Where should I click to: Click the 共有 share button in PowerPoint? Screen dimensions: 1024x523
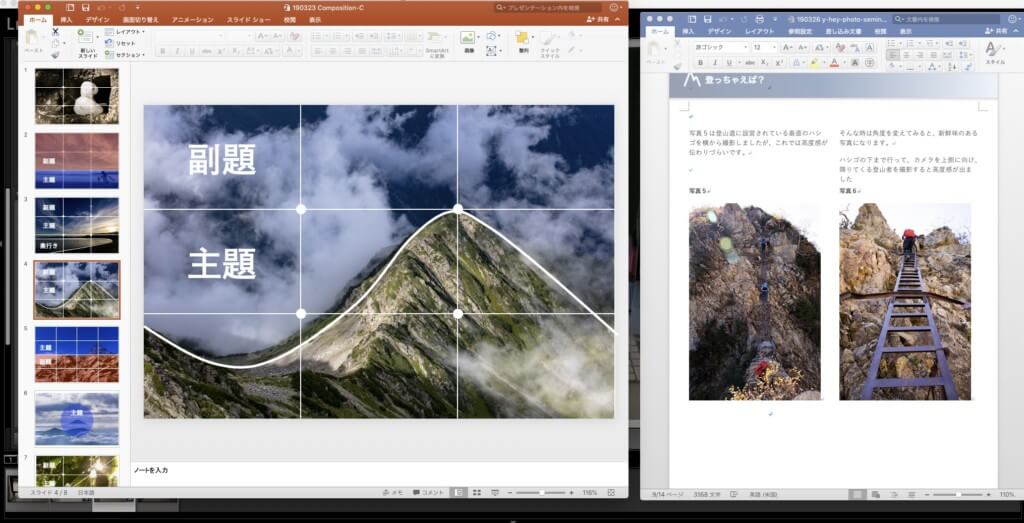598,20
